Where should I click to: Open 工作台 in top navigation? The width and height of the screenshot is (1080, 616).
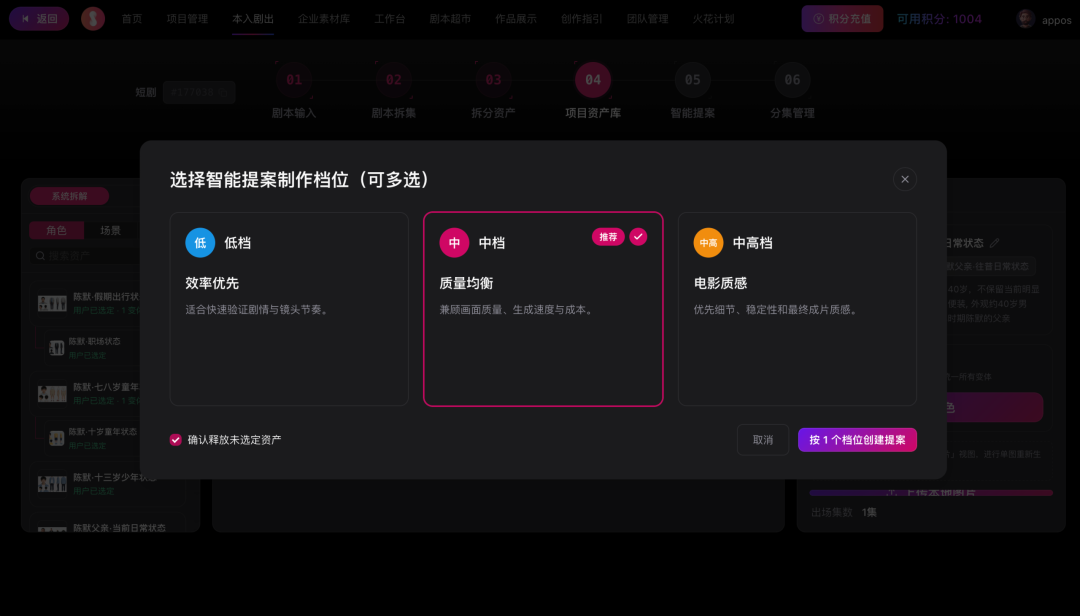tap(390, 19)
